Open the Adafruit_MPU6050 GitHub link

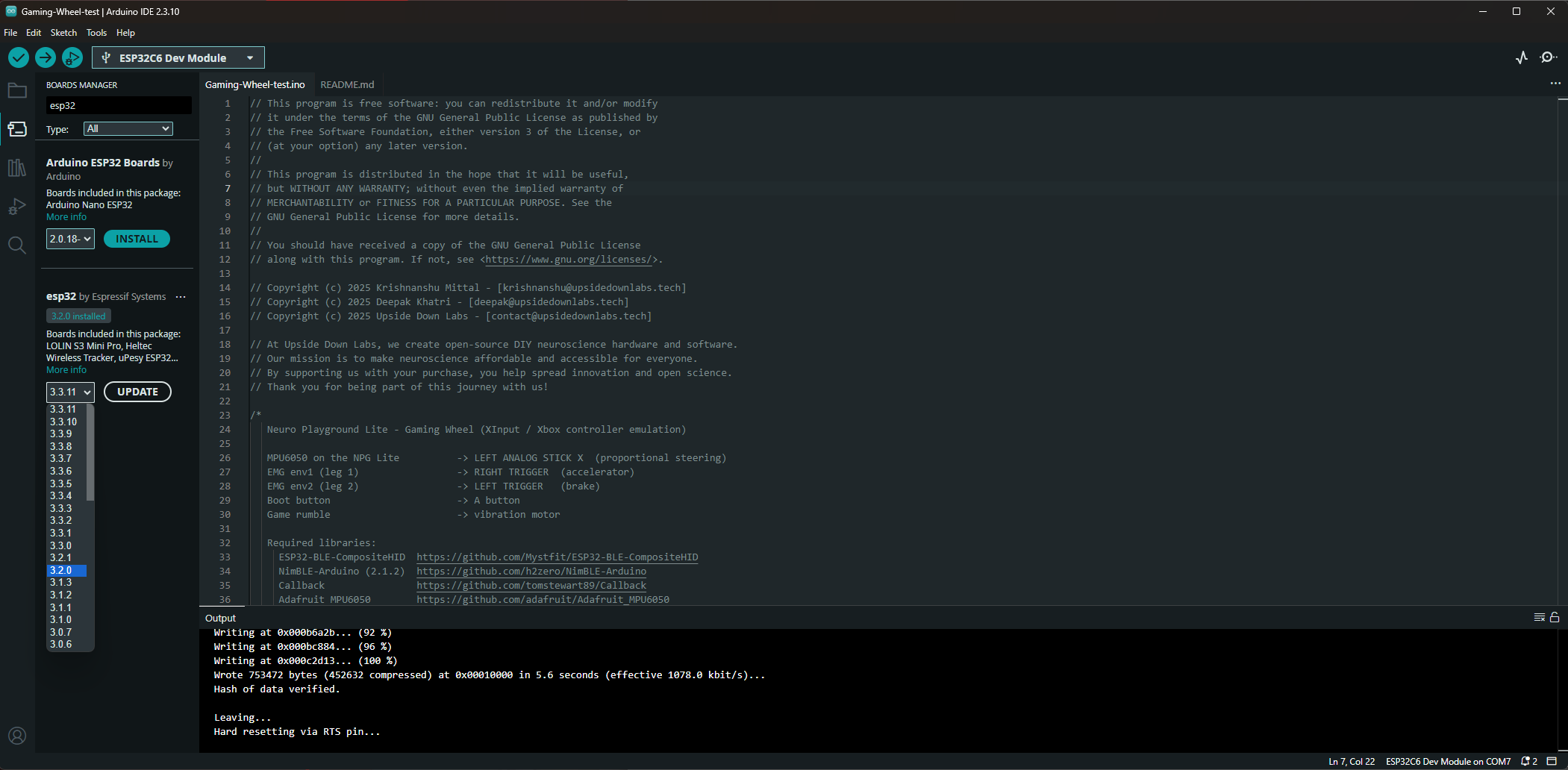coord(543,600)
